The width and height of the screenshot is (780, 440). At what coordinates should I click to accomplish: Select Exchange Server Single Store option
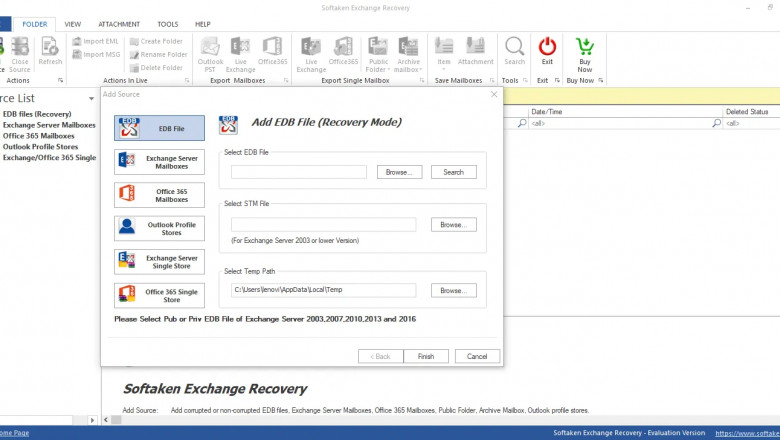click(x=159, y=262)
